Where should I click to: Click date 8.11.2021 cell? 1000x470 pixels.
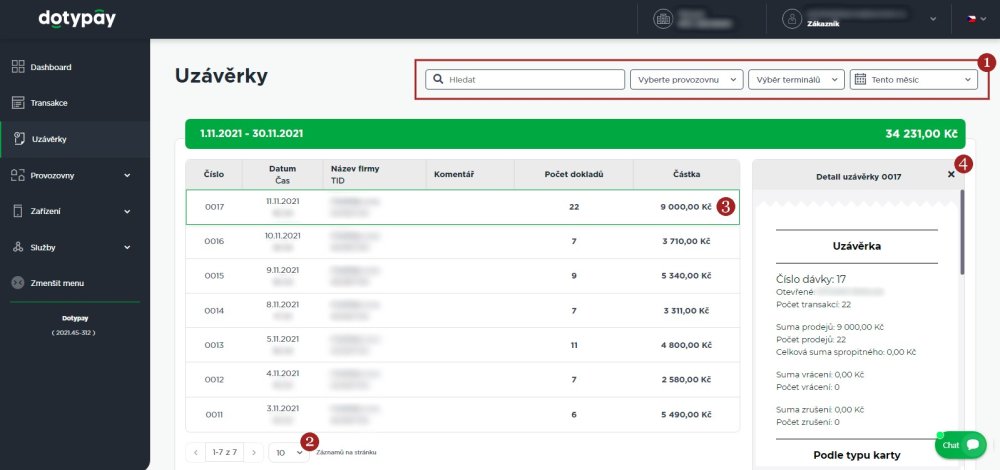[x=283, y=305]
